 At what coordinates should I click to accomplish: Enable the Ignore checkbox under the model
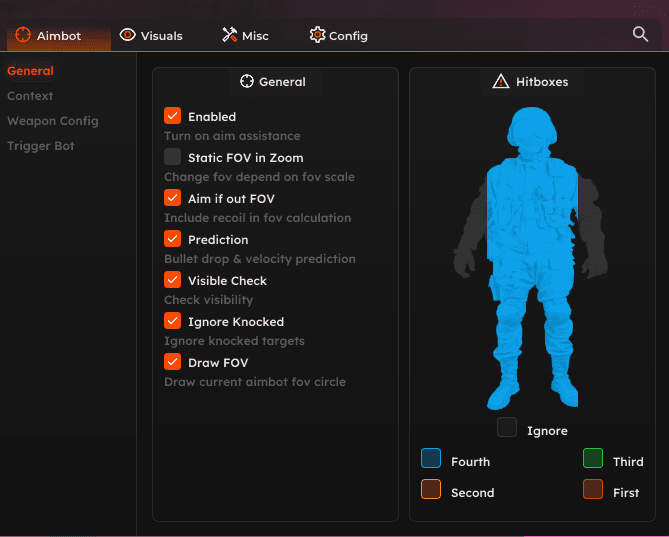[x=507, y=428]
